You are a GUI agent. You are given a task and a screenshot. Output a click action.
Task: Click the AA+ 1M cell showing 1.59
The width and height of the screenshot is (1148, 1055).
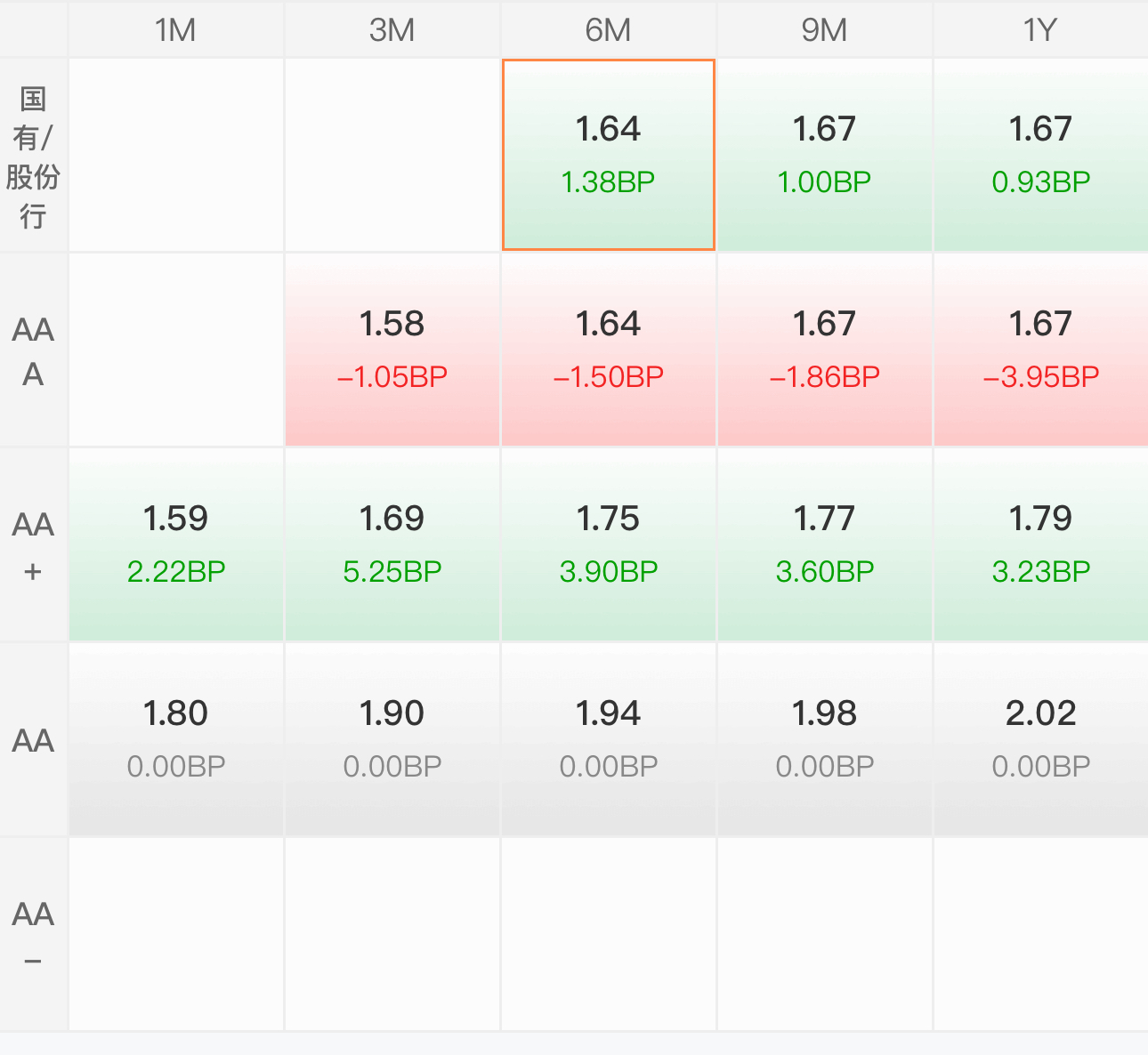176,545
